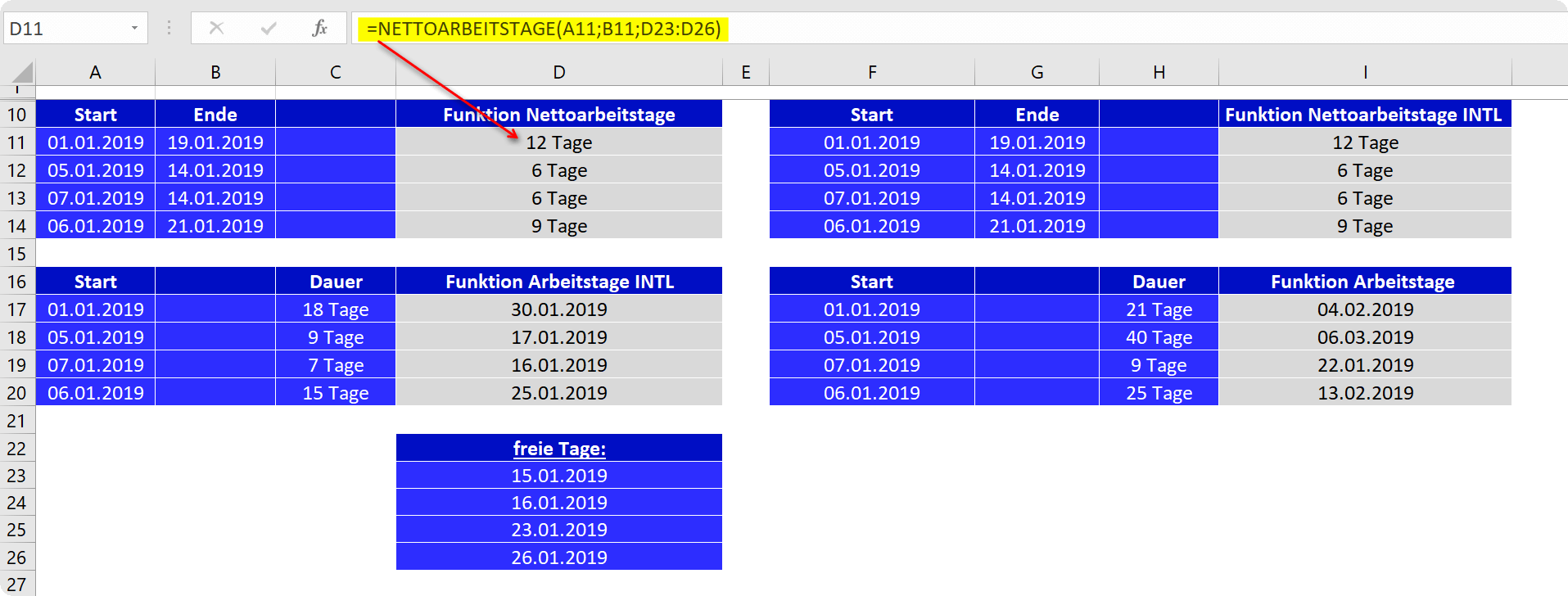Click the Funktion Arbeitstage INTL header cell
1568x596 pixels.
pyautogui.click(x=559, y=282)
